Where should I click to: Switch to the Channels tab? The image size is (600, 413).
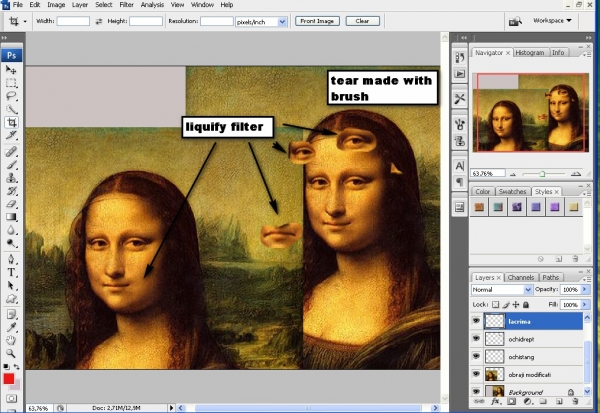click(521, 278)
